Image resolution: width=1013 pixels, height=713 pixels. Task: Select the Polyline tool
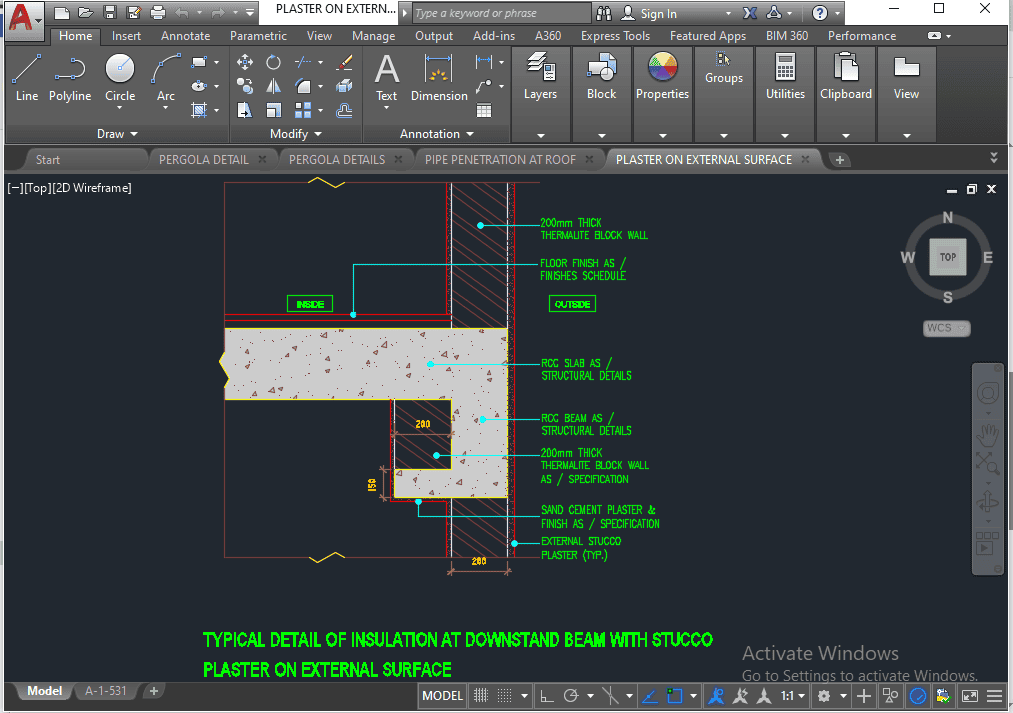pos(70,78)
